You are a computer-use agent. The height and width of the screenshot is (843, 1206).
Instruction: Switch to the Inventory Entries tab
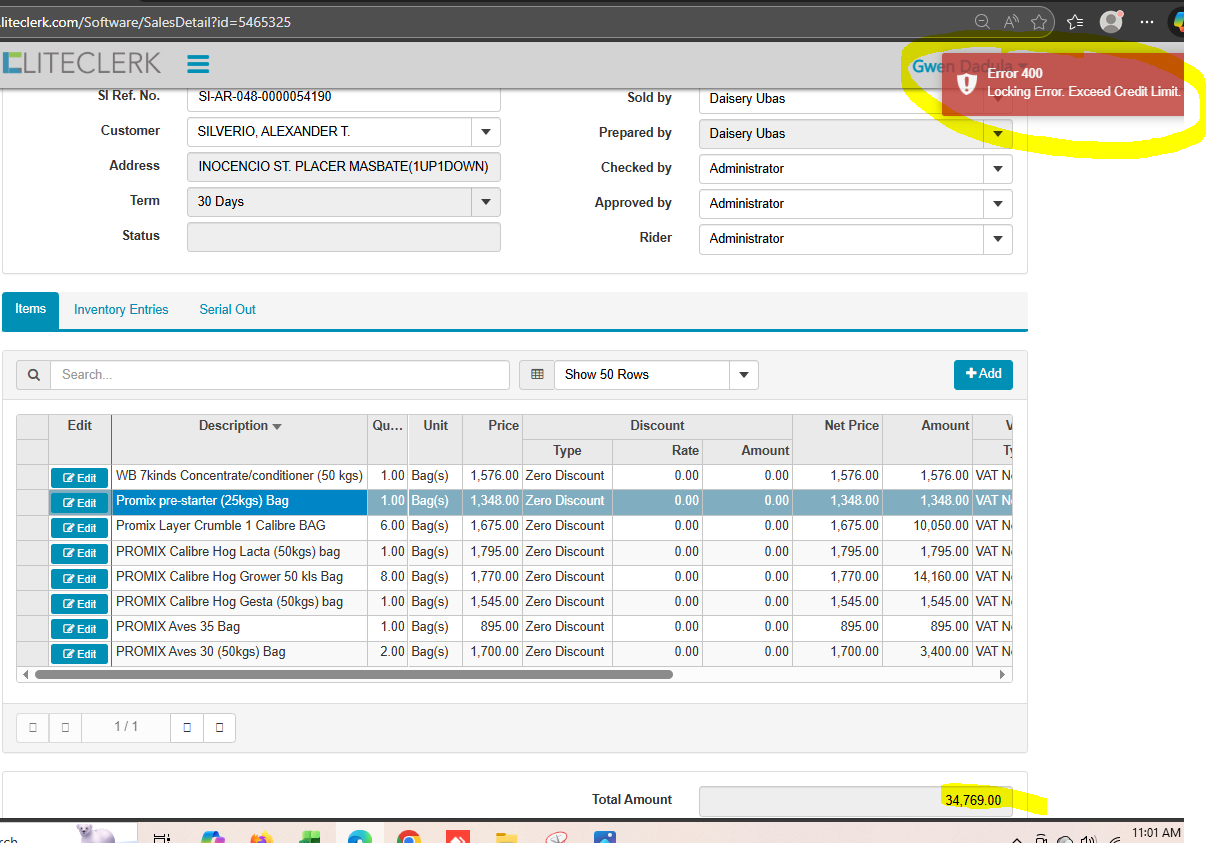pos(121,310)
